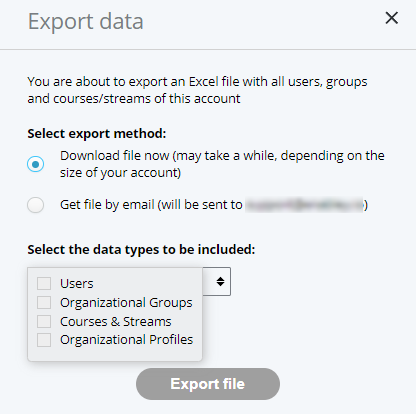Click the 'Download file now' label text
Viewport: 416px width, 414px height.
coord(114,156)
